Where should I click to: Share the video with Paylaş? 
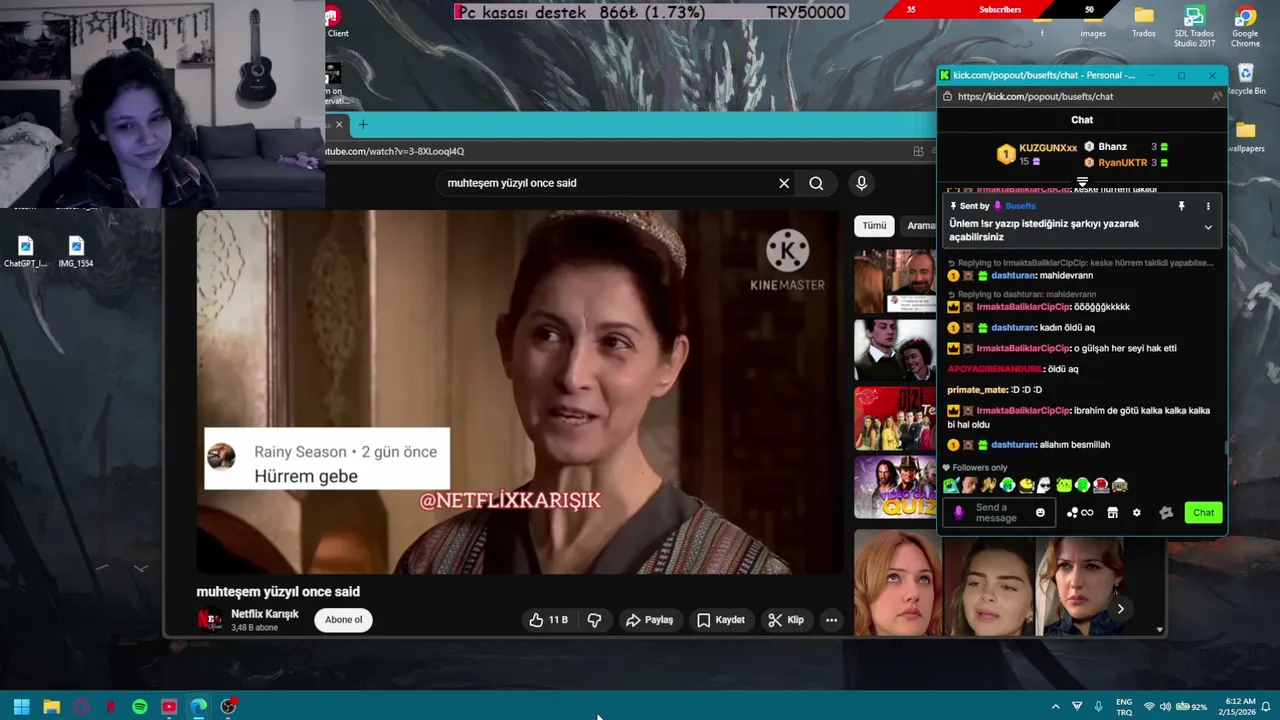click(x=649, y=620)
